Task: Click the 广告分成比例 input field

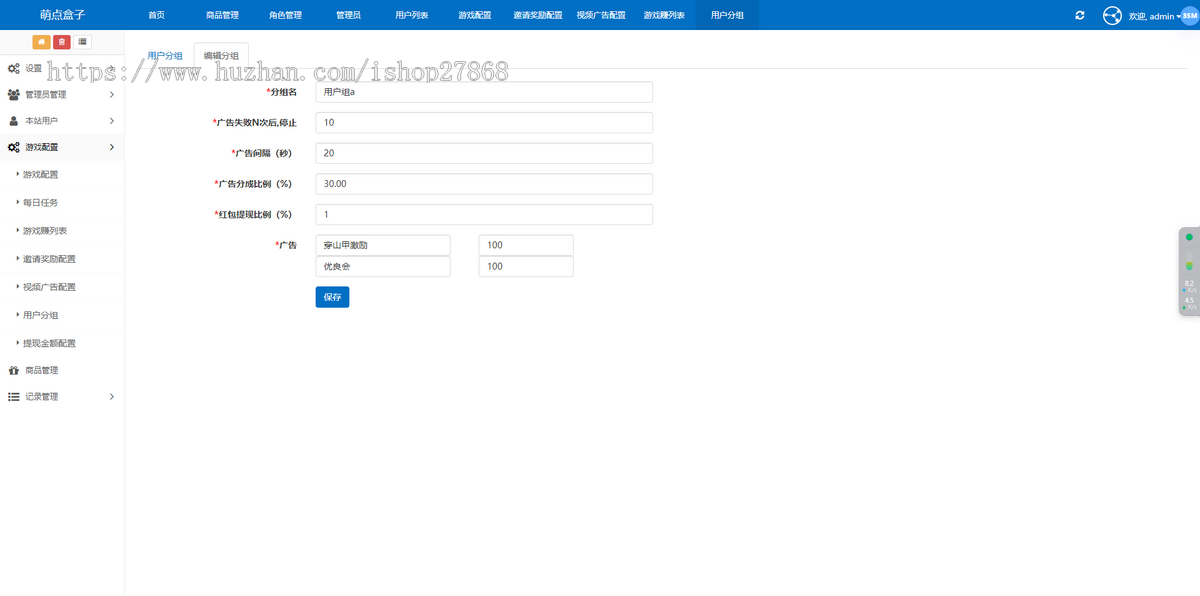Action: point(484,184)
